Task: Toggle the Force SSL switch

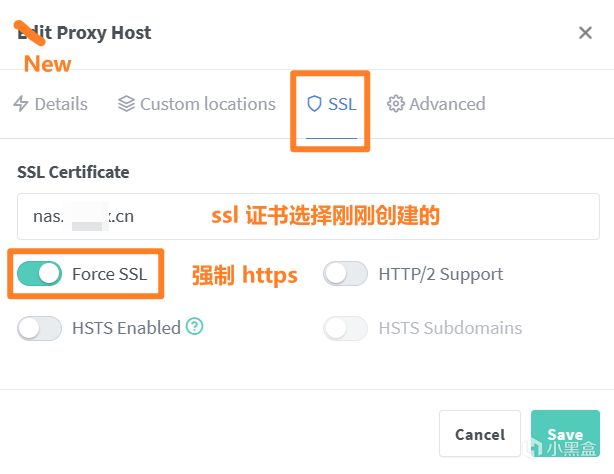Action: pos(40,274)
